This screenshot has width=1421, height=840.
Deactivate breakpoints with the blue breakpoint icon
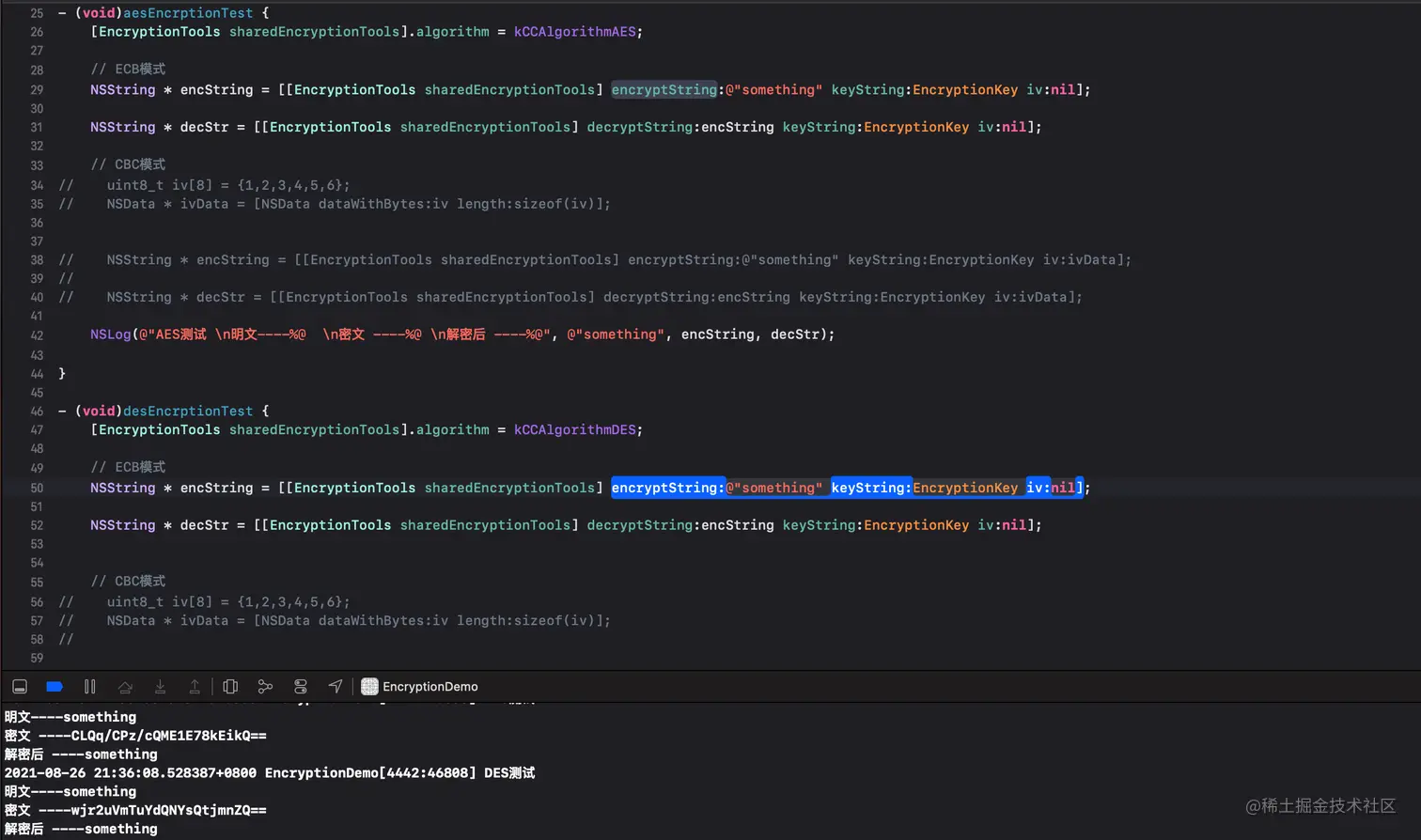(x=55, y=687)
